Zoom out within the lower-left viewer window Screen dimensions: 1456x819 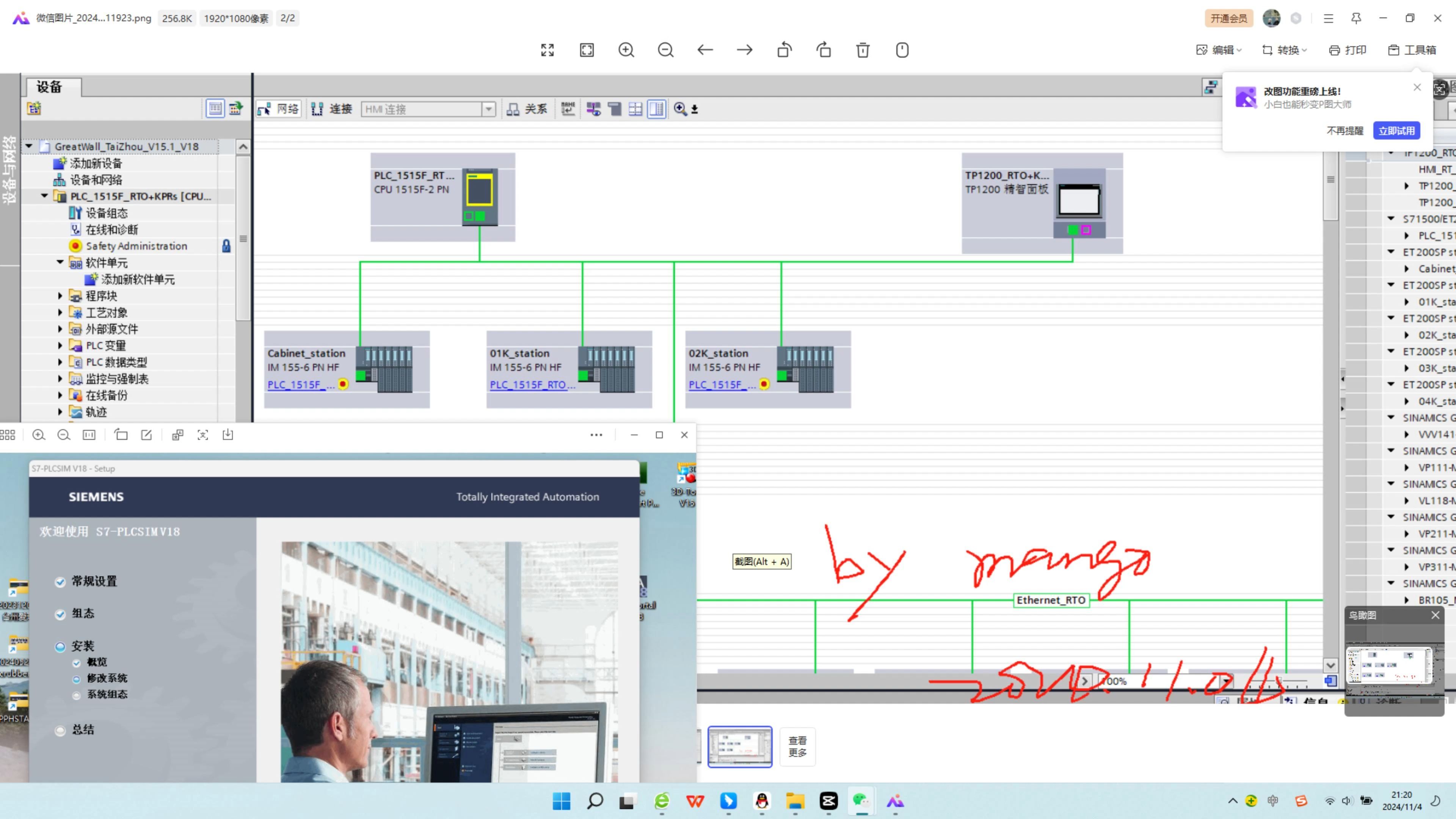click(x=64, y=435)
